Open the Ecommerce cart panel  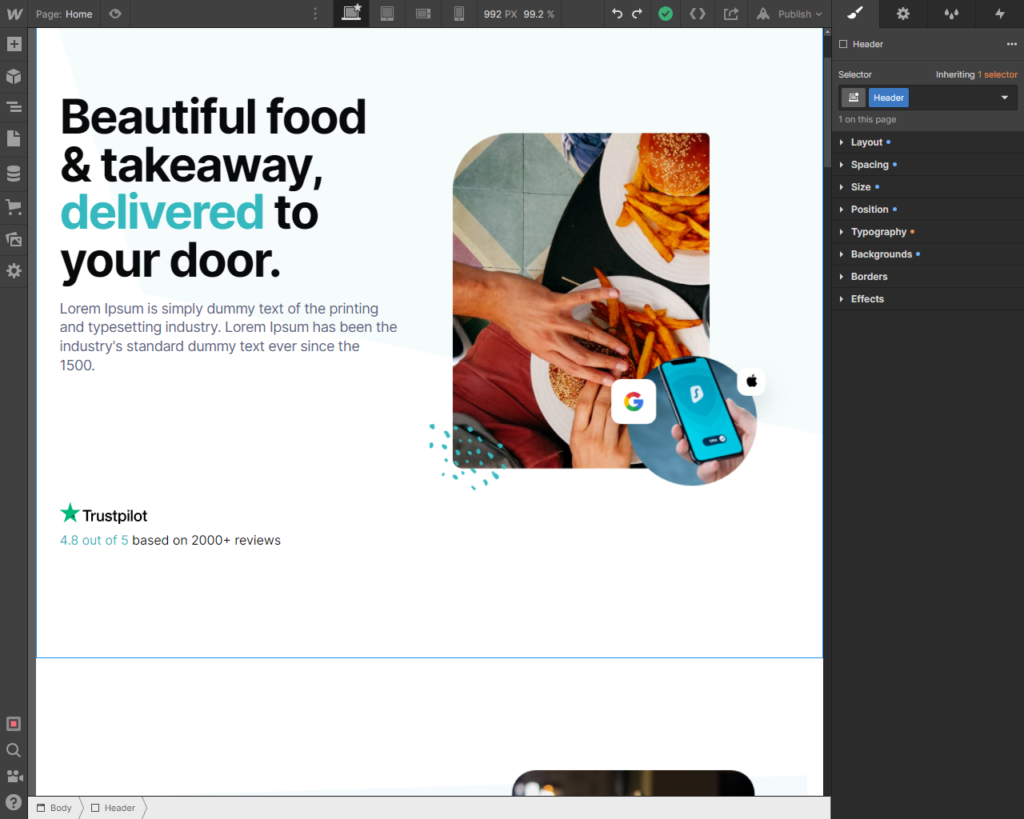14,207
